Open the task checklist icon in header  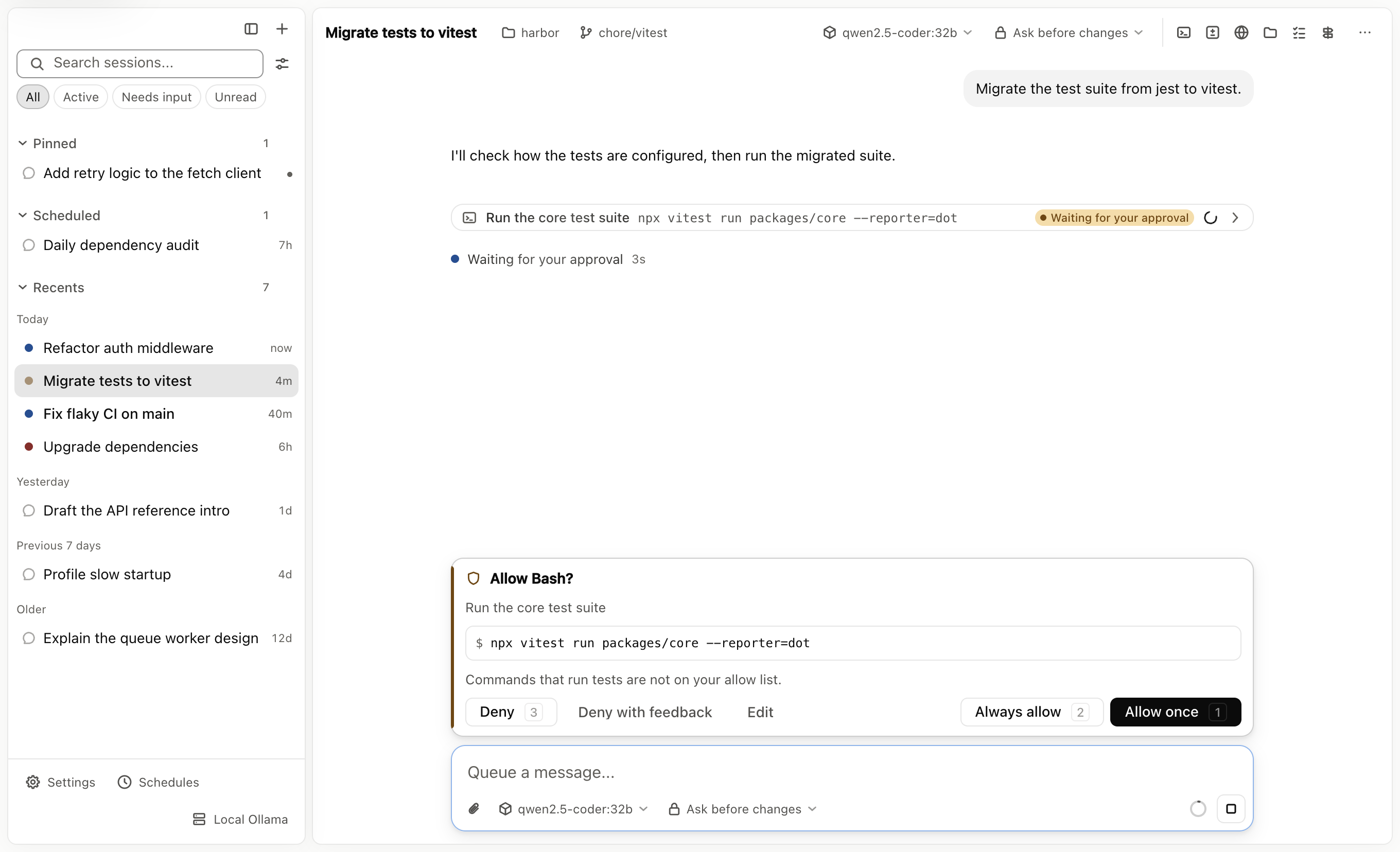(1299, 33)
